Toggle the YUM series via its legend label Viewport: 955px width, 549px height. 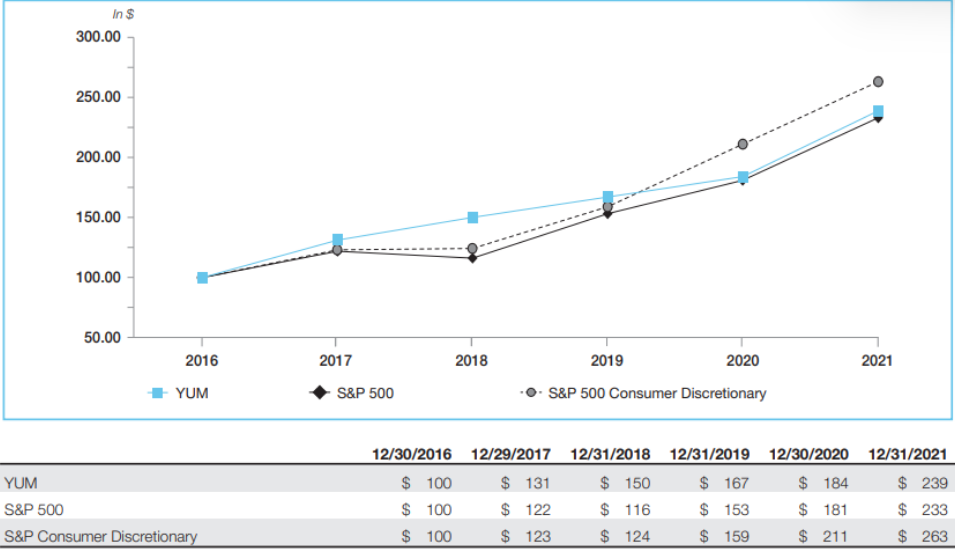coord(192,393)
